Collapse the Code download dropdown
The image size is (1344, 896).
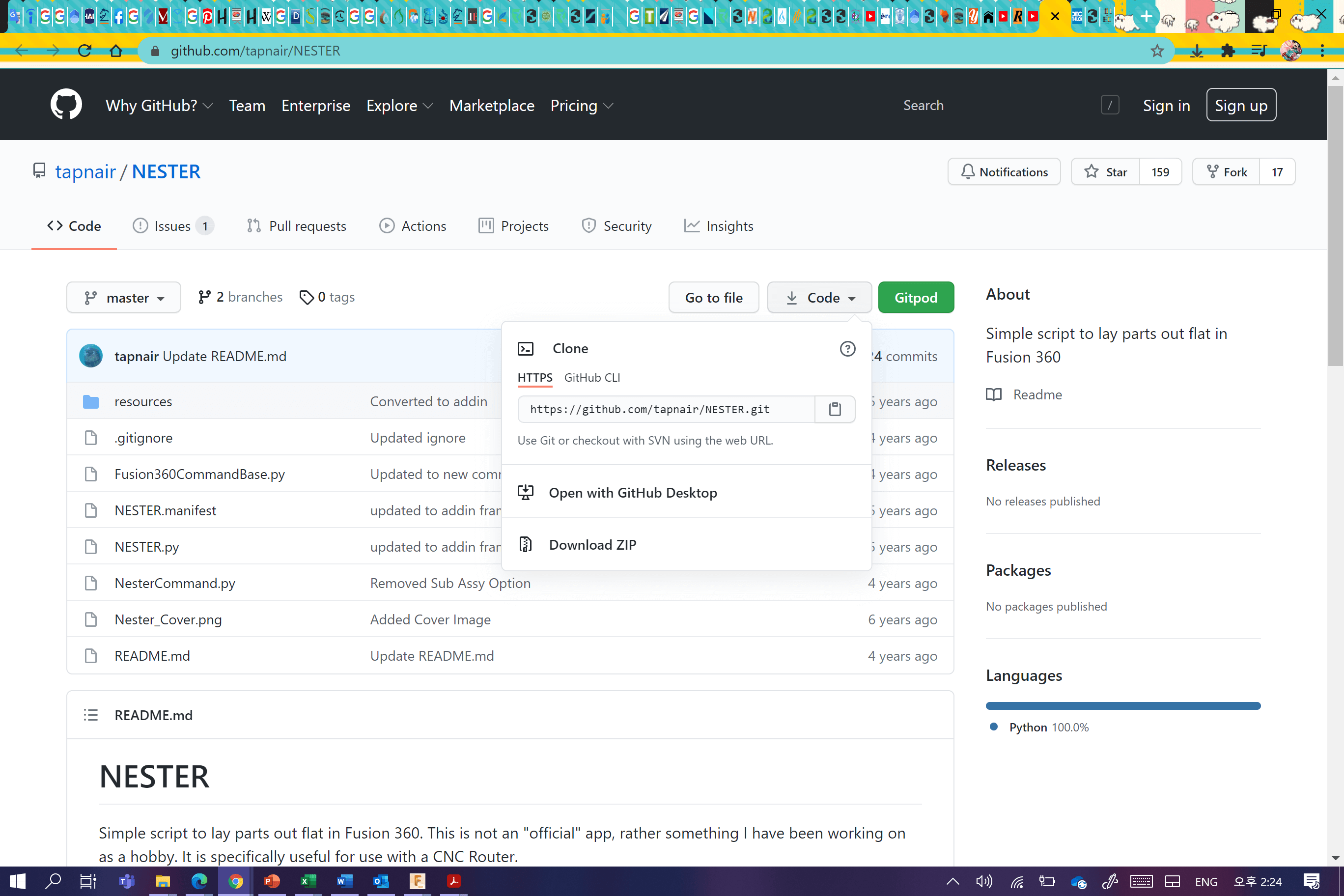(x=819, y=298)
